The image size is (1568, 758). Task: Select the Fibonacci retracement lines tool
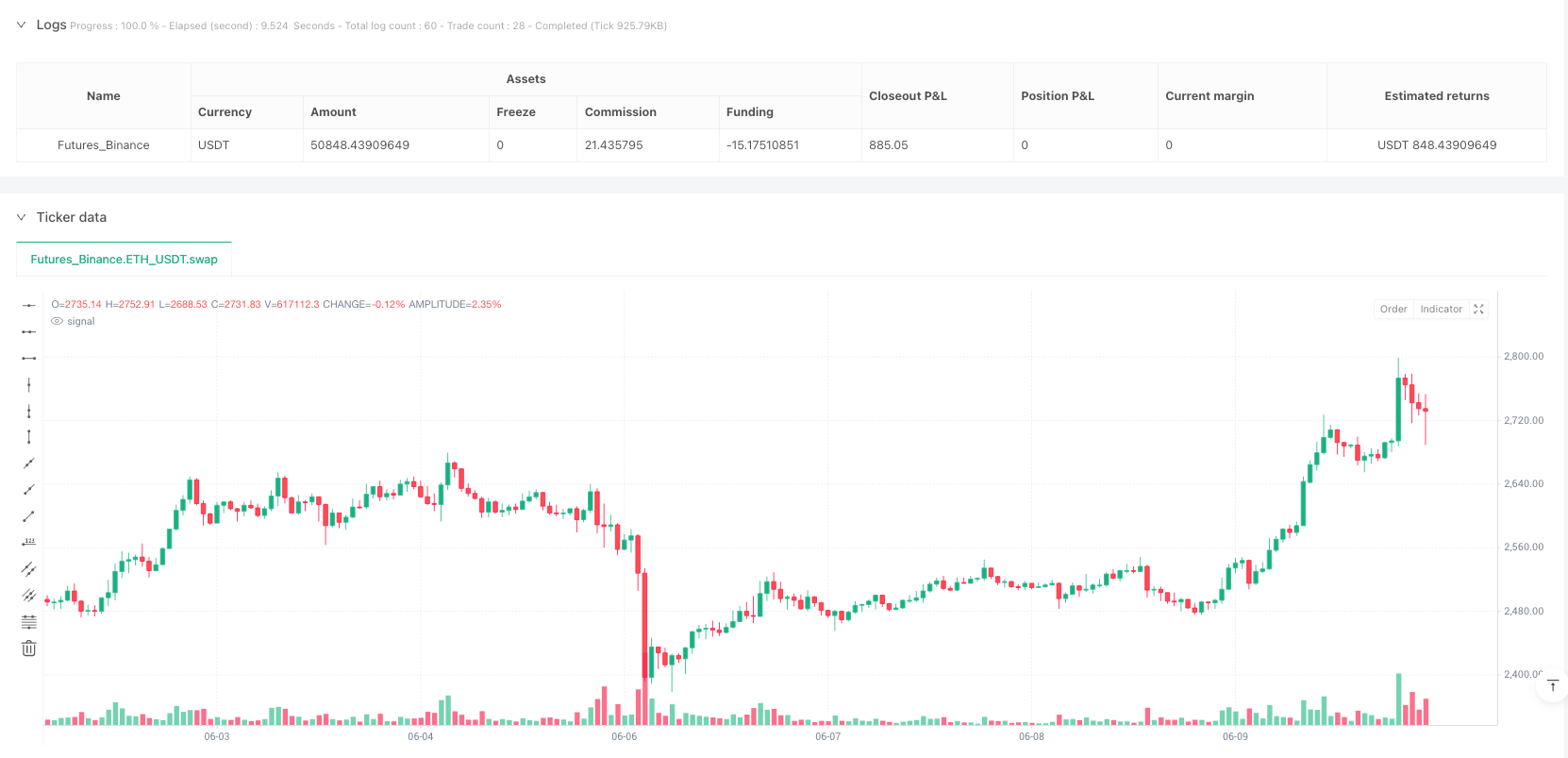(x=29, y=622)
